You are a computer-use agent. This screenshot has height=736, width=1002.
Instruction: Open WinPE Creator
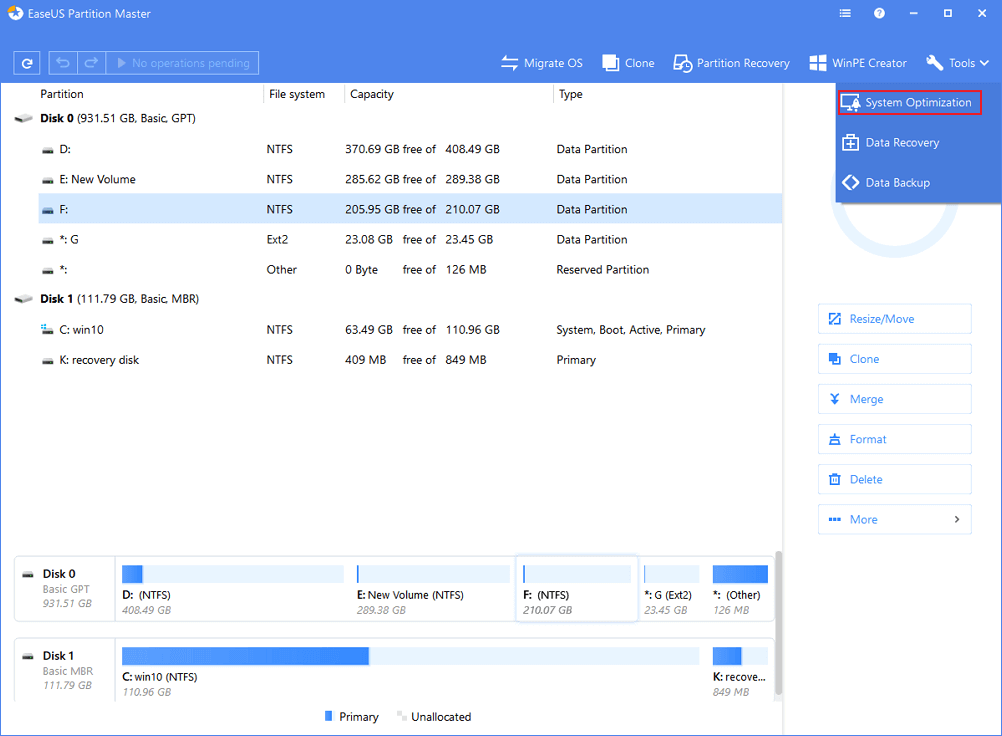coord(858,63)
